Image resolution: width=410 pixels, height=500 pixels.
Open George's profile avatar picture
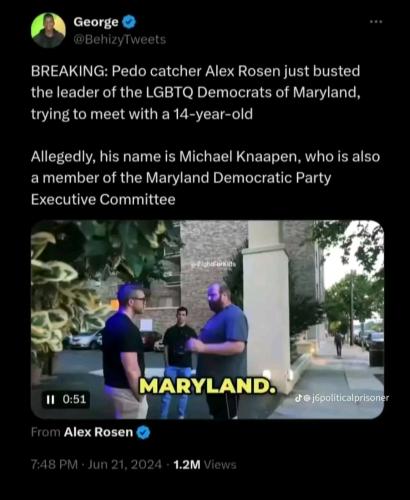coord(48,30)
